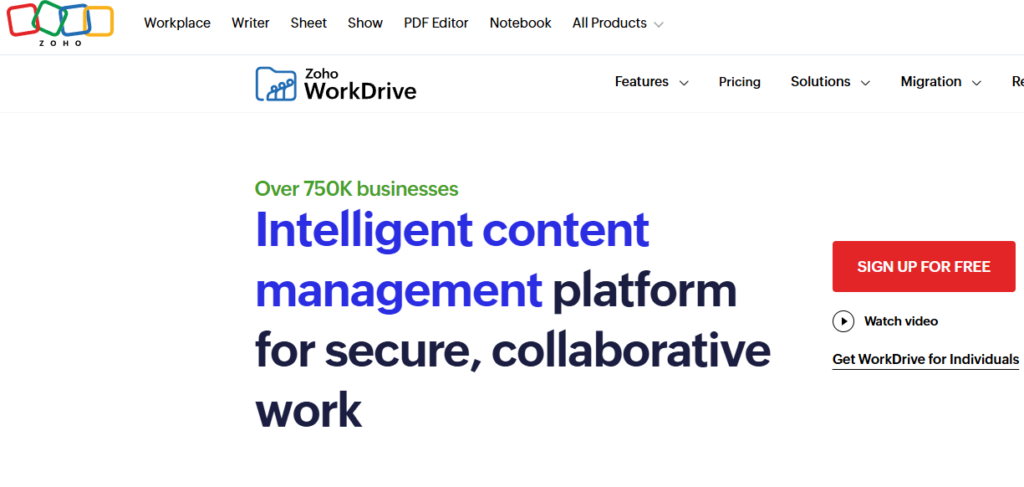Expand the Solutions menu
1024x487 pixels.
pos(830,82)
